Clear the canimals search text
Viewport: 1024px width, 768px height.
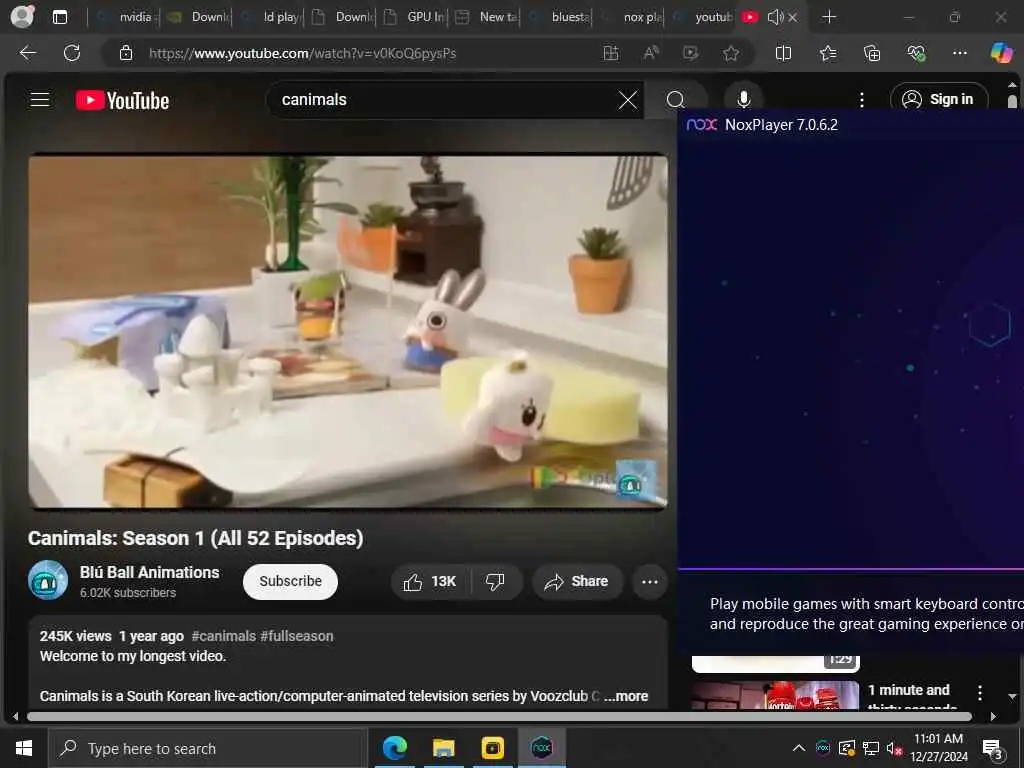(628, 100)
